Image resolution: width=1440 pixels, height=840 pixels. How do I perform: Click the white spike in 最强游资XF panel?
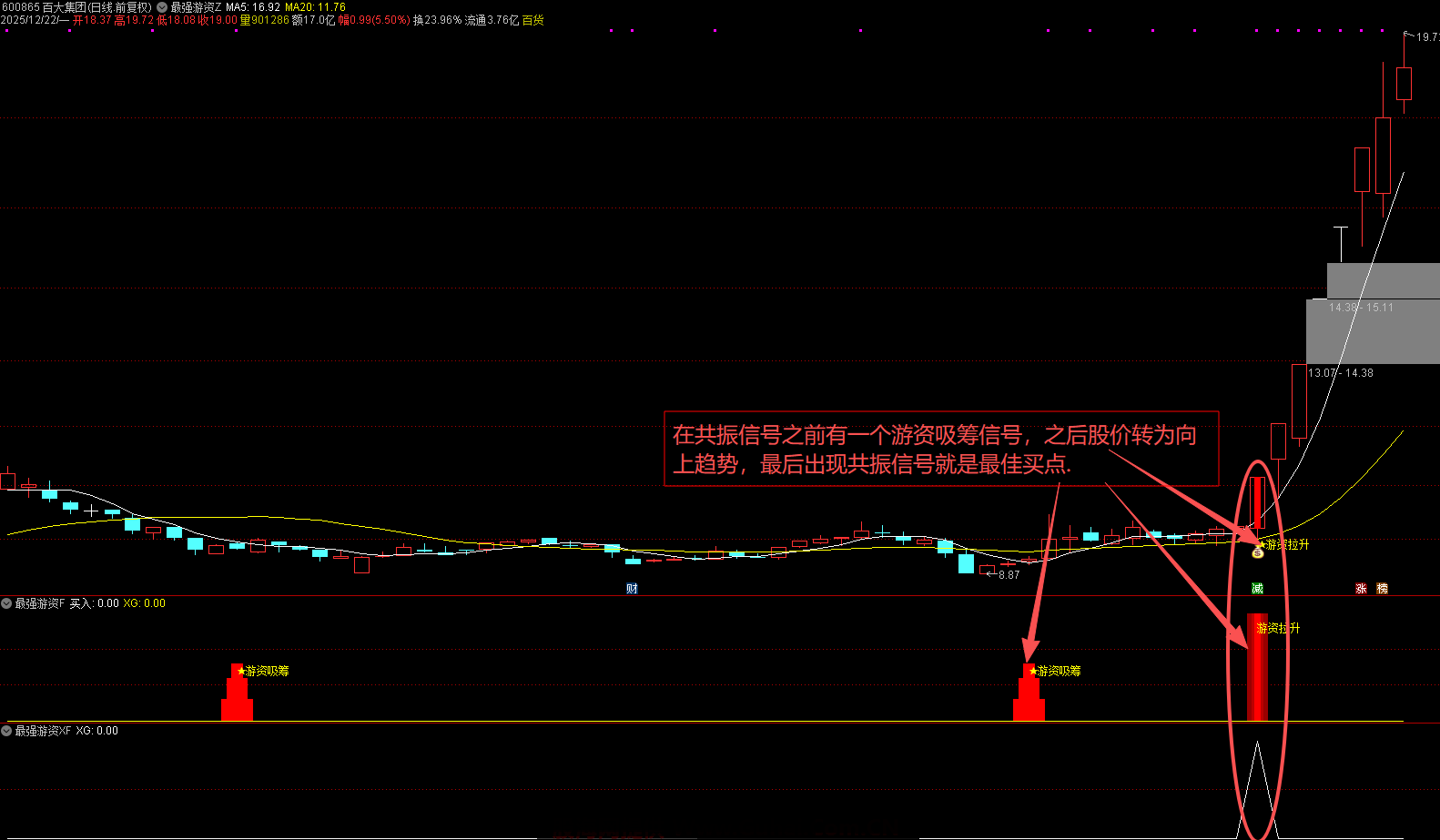point(1257,790)
